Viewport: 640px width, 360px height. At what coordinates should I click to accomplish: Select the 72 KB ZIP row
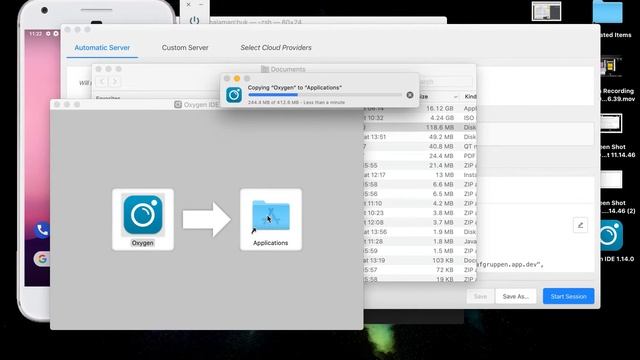point(420,270)
